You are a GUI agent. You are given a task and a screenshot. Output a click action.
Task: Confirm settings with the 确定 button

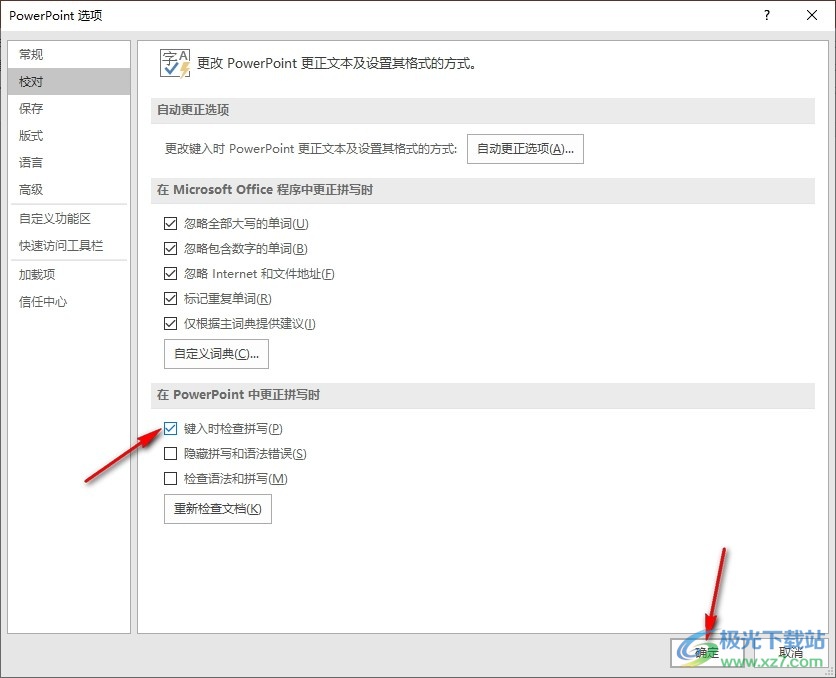point(707,652)
